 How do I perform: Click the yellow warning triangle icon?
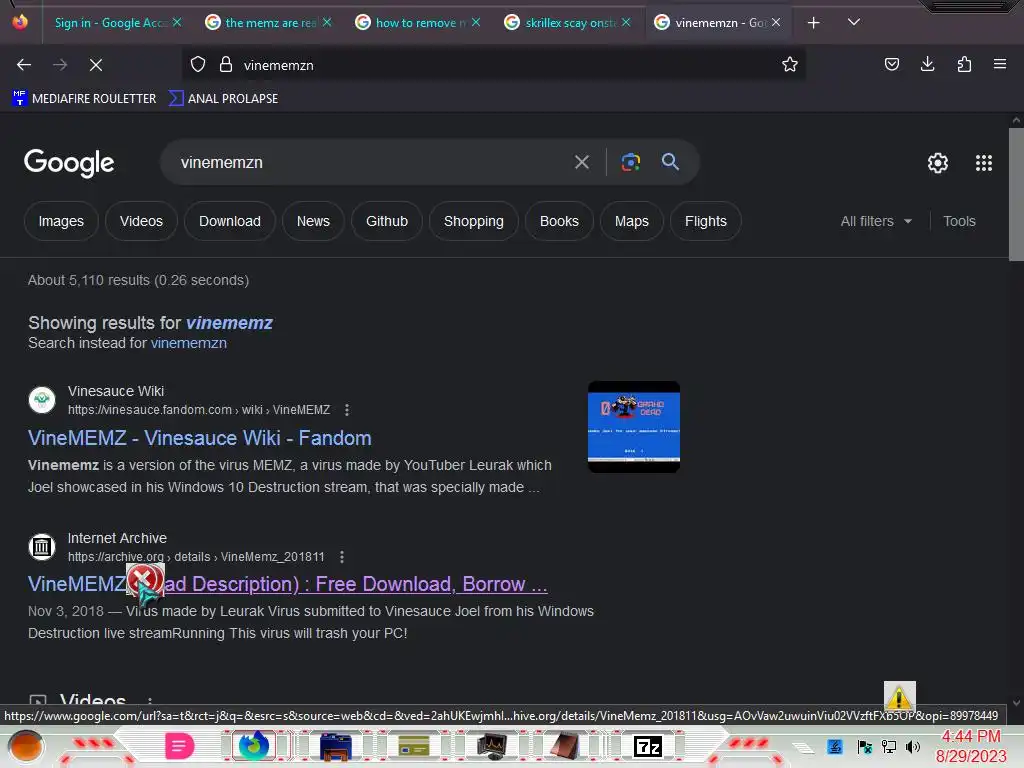(x=899, y=697)
